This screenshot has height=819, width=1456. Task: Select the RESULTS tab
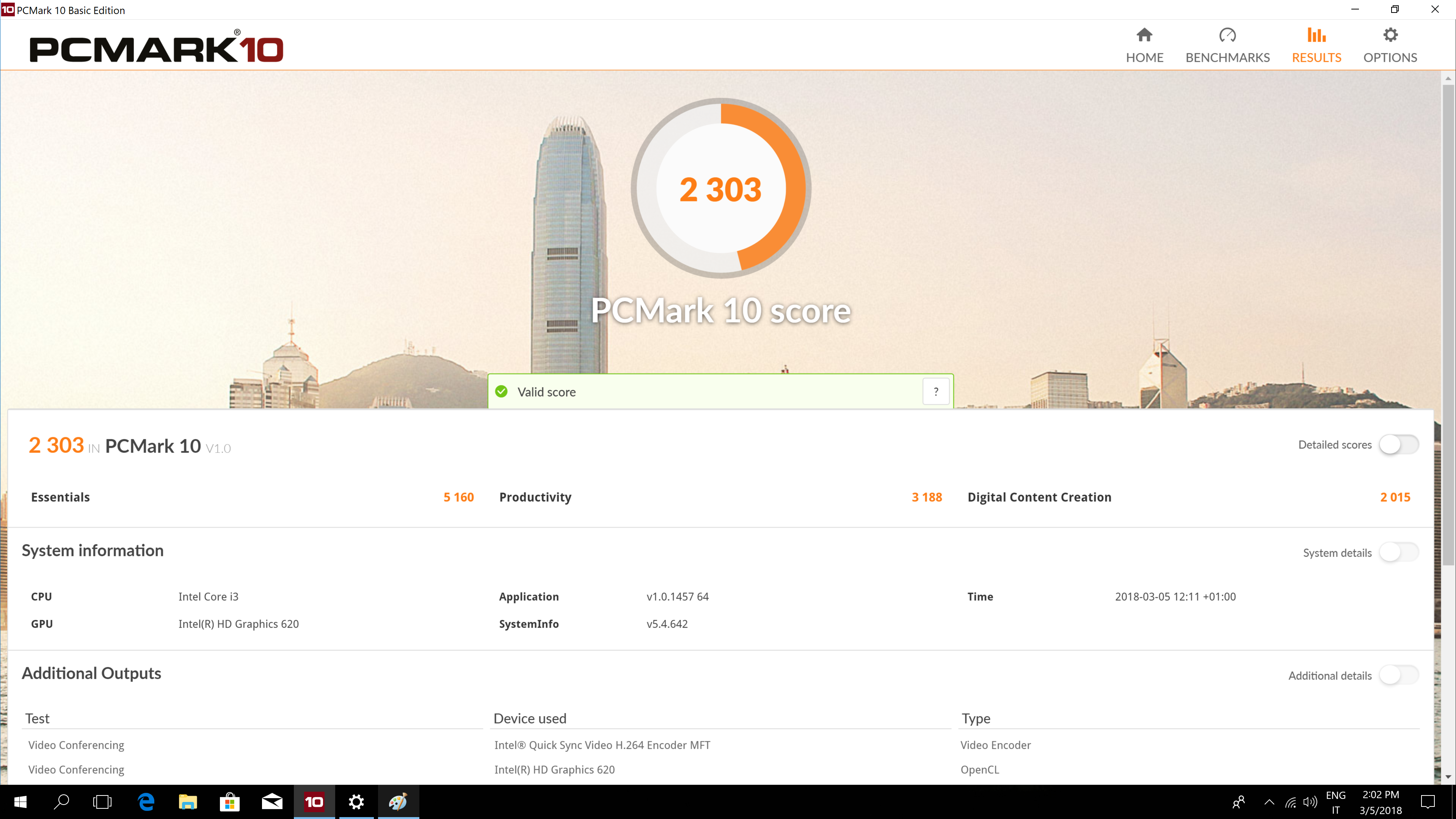pyautogui.click(x=1316, y=45)
